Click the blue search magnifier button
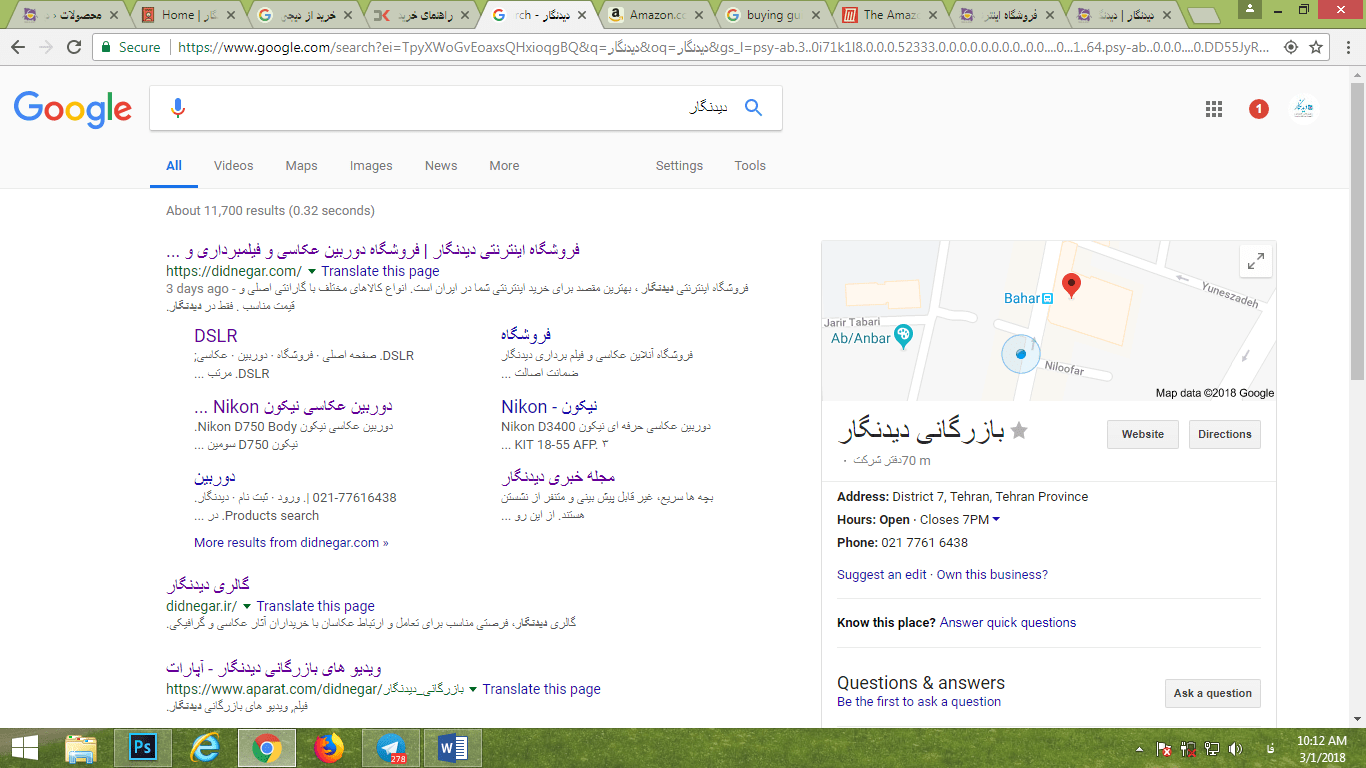1366x768 pixels. [x=754, y=108]
